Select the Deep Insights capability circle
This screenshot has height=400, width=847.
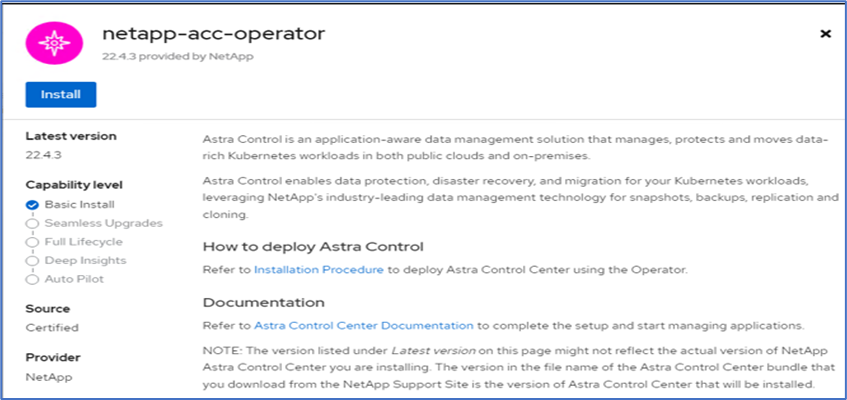click(32, 260)
